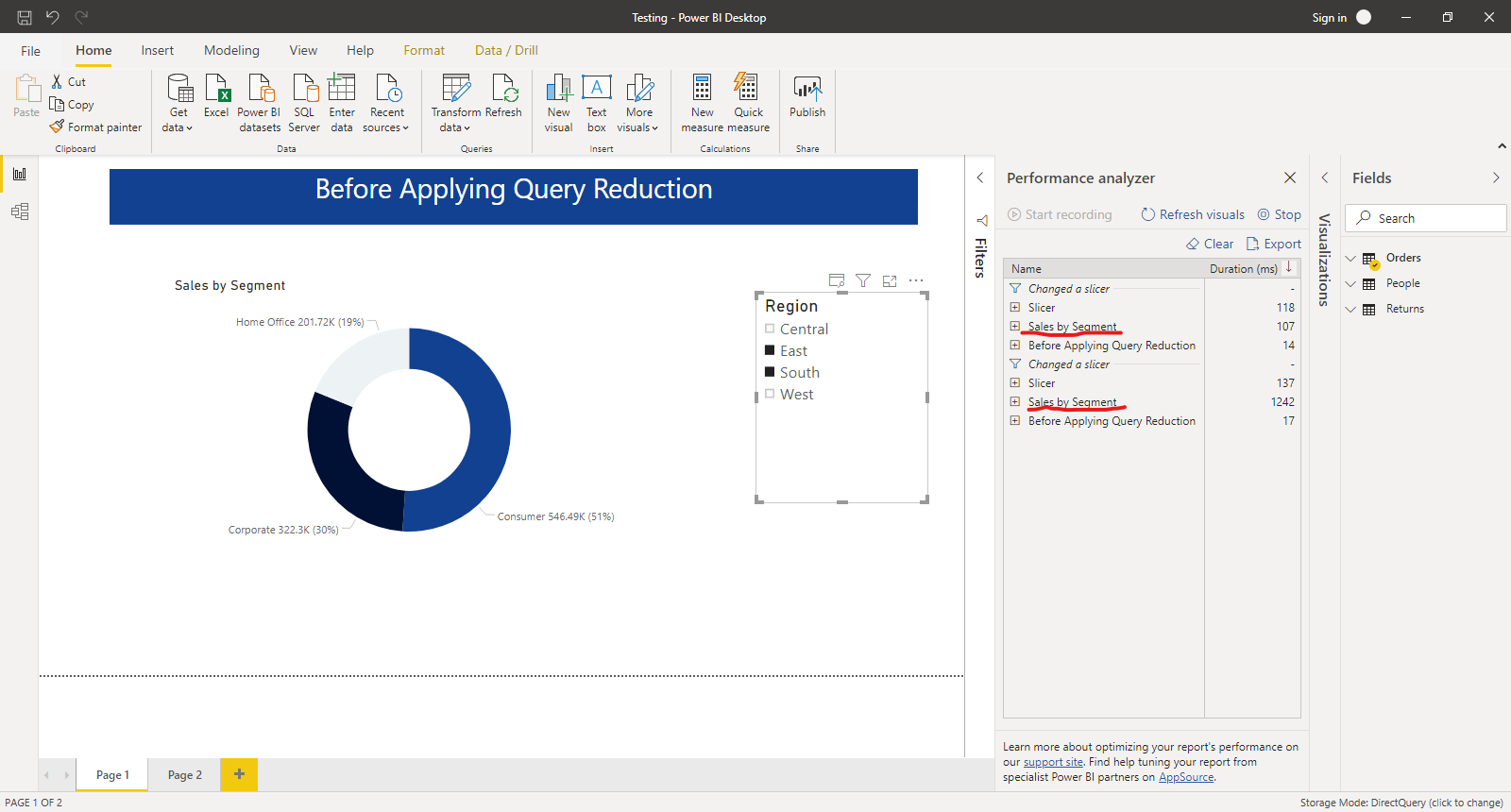This screenshot has width=1511, height=812.
Task: Undo the last action
Action: (x=53, y=17)
